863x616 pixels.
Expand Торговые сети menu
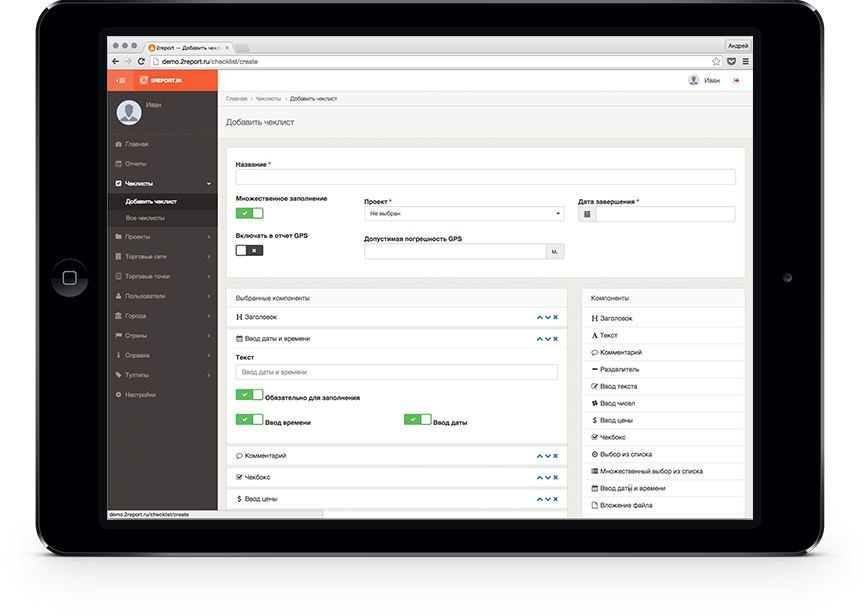coord(163,257)
